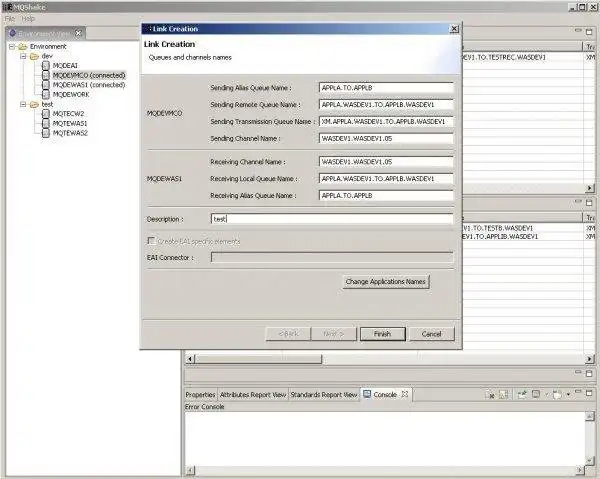Click the Description text field

332,219
